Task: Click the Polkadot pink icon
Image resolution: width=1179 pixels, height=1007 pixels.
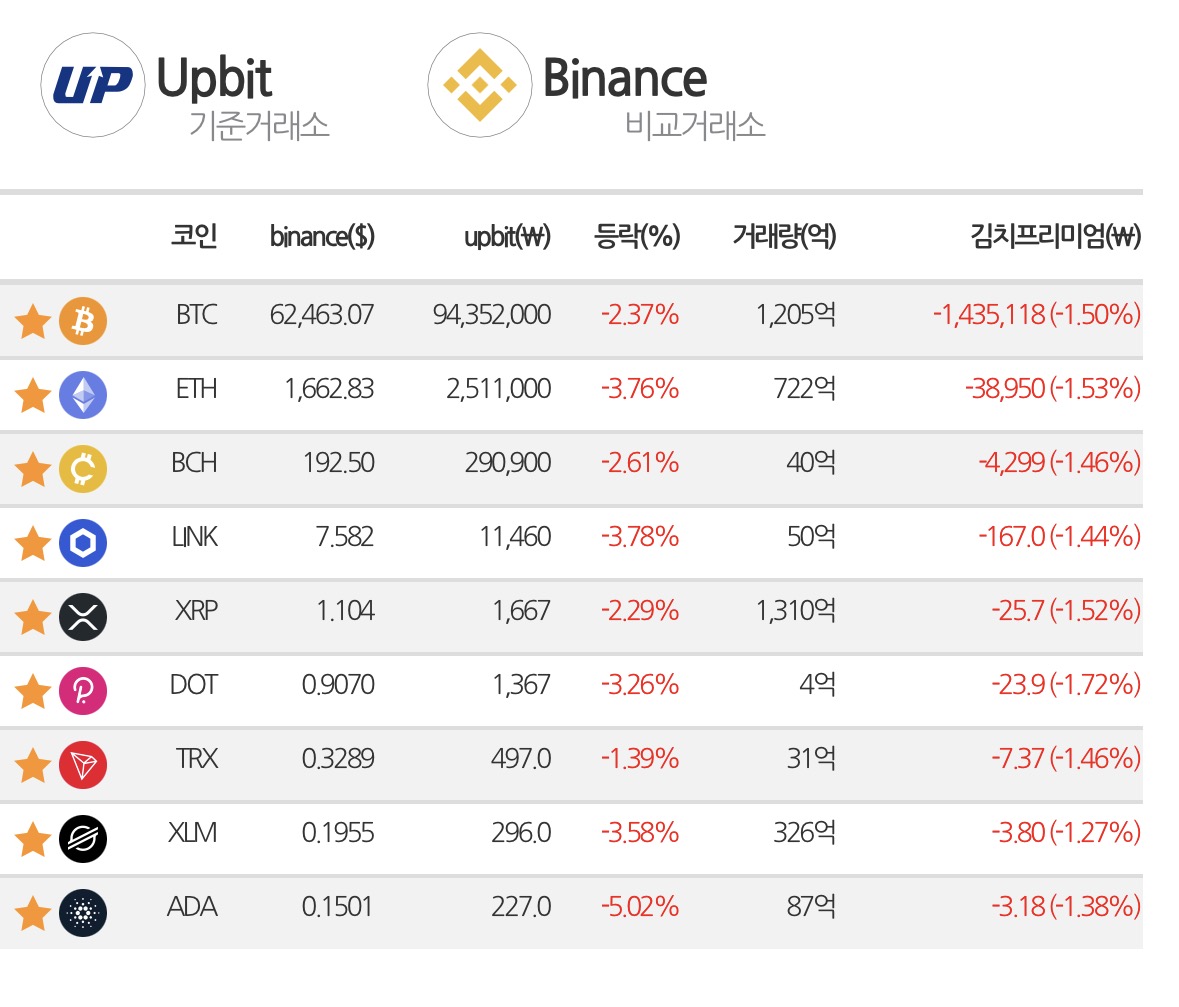Action: pos(83,691)
